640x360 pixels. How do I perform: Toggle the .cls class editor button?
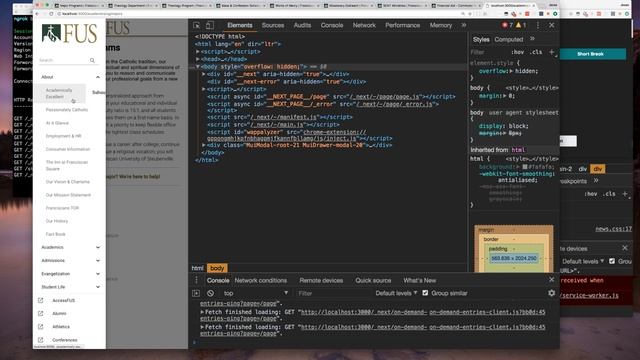click(x=536, y=52)
